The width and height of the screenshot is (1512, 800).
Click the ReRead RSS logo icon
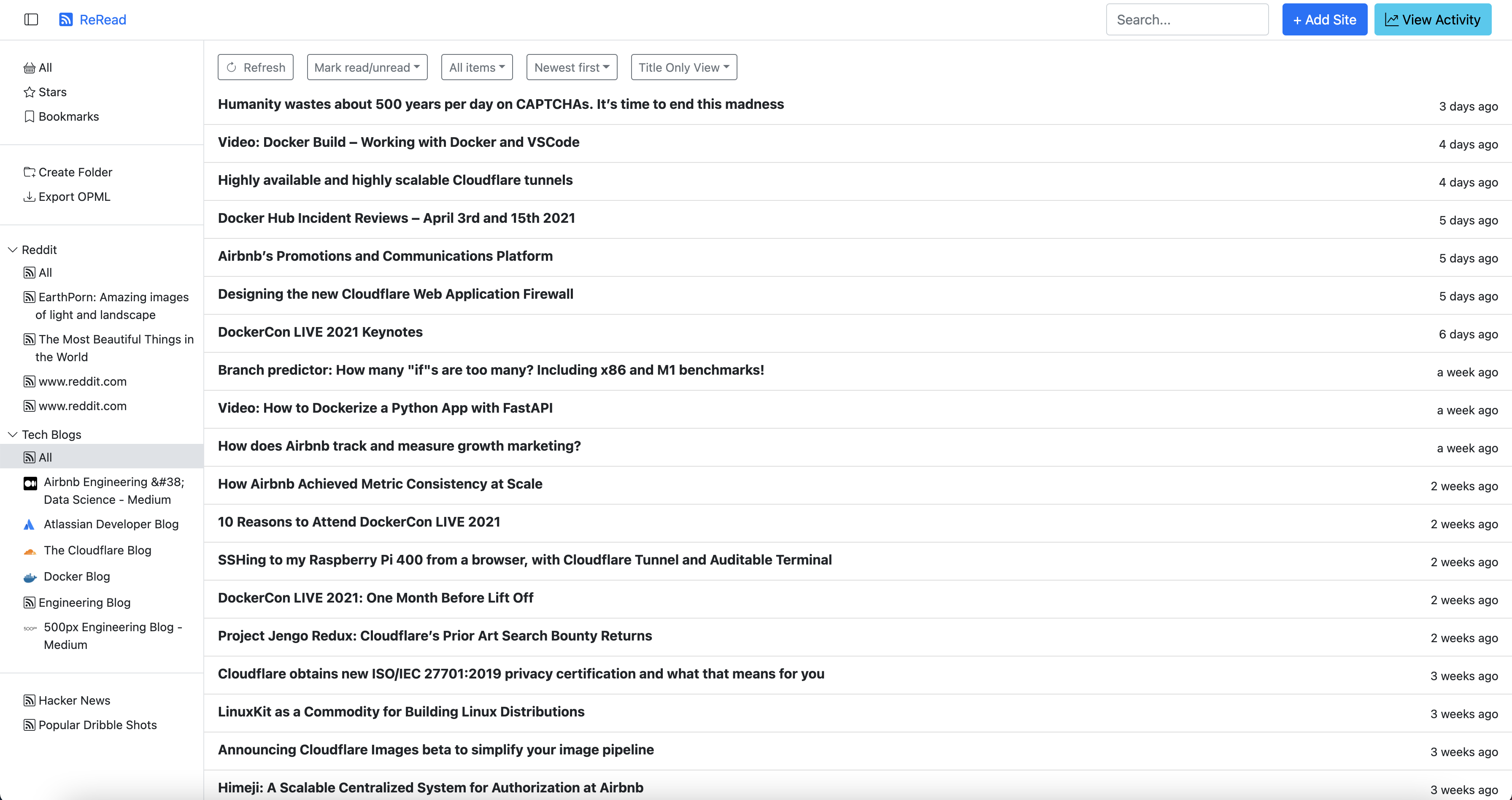[66, 19]
